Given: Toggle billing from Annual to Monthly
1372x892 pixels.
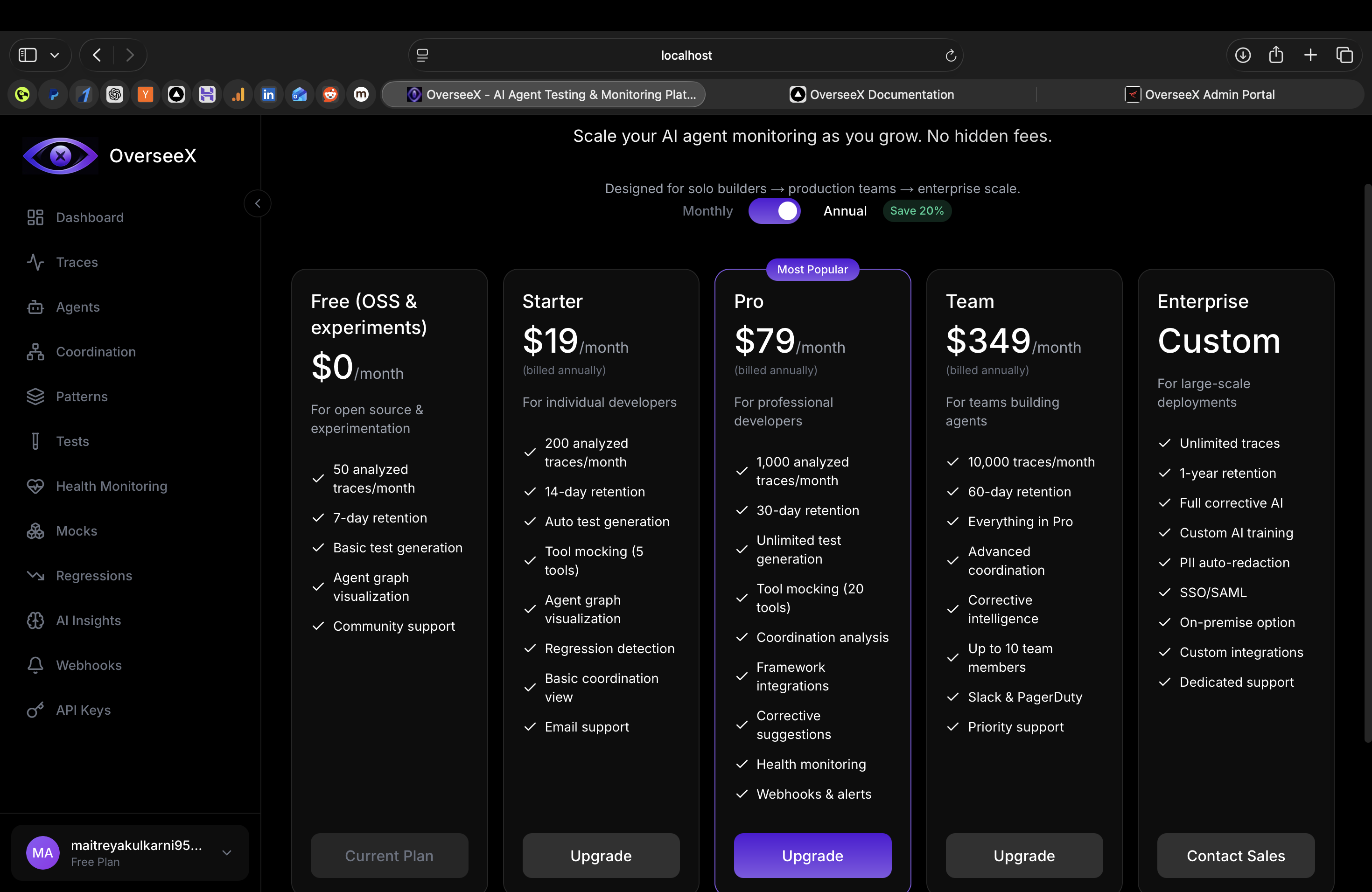Looking at the screenshot, I should pos(774,211).
